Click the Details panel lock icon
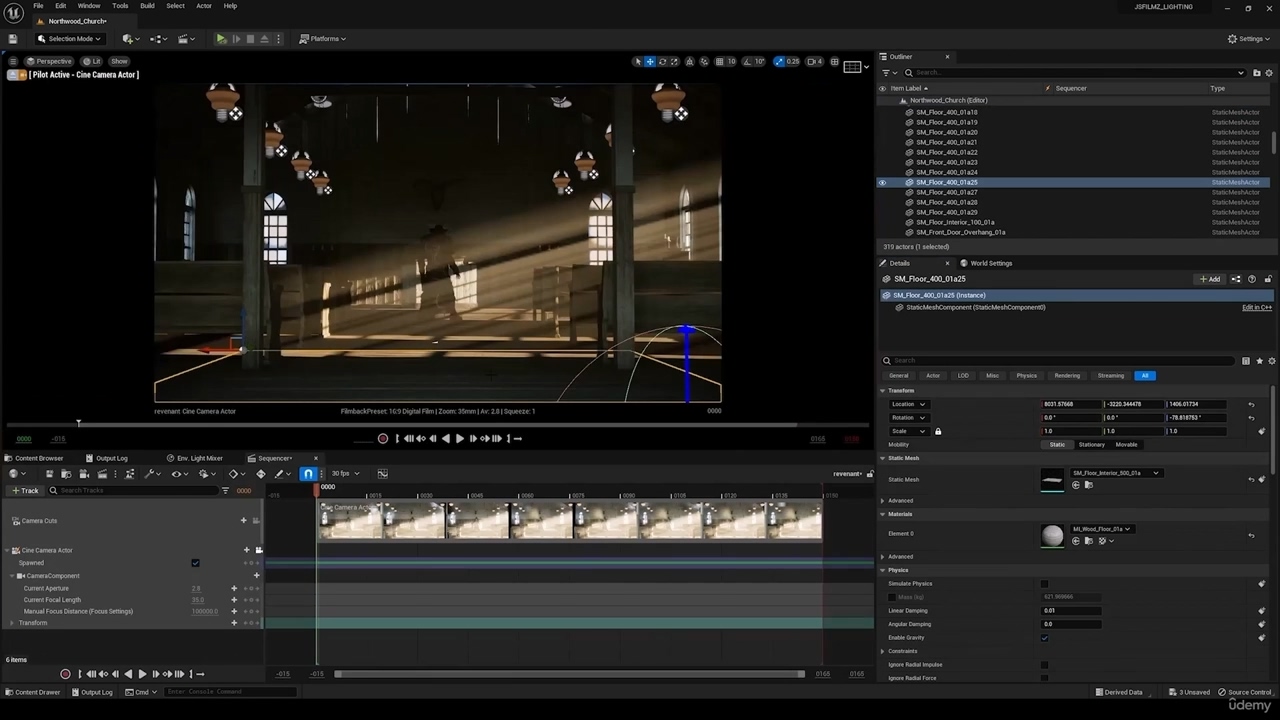This screenshot has width=1280, height=720. click(x=1268, y=280)
